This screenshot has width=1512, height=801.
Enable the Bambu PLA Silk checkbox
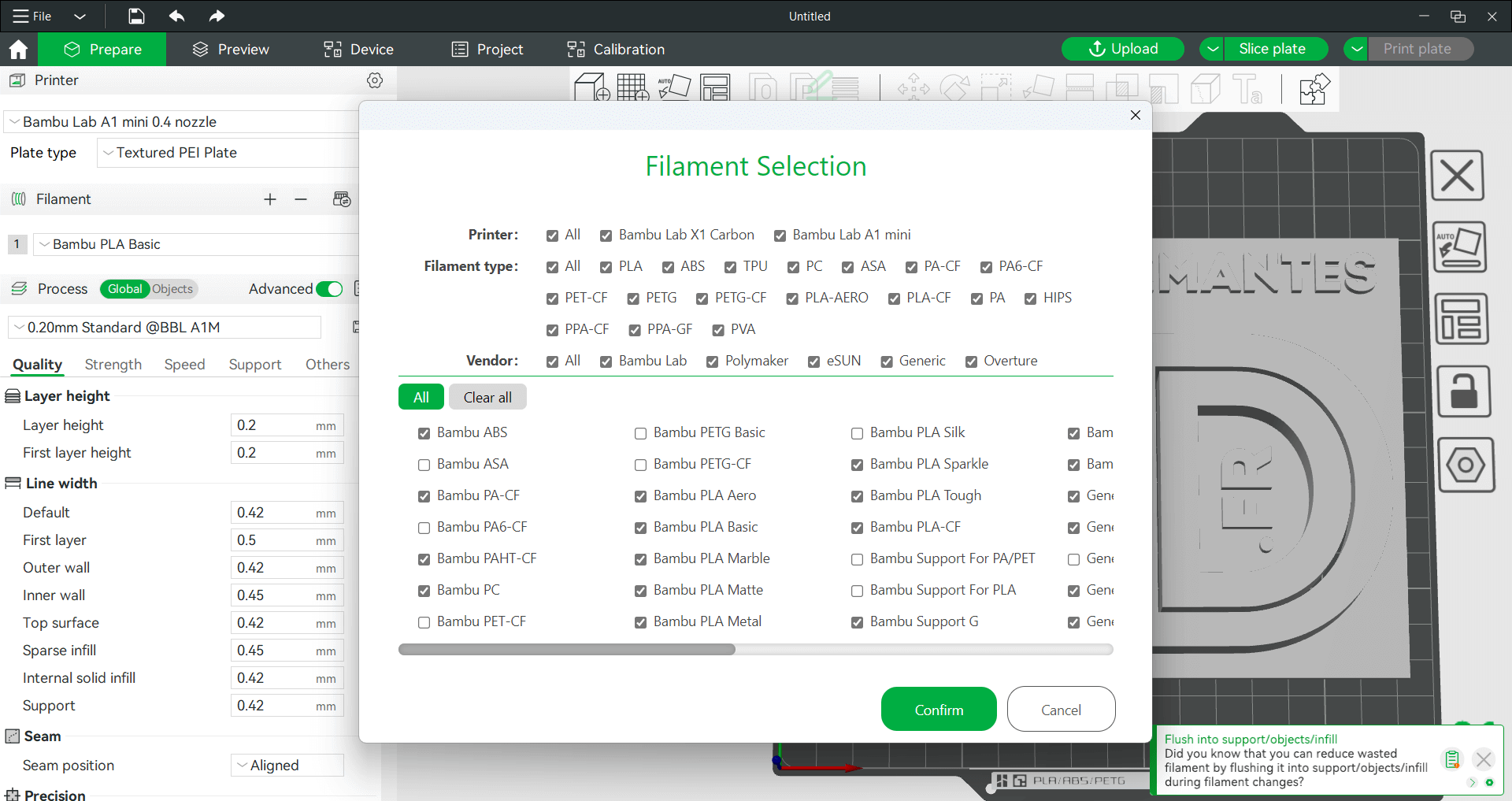click(x=857, y=433)
